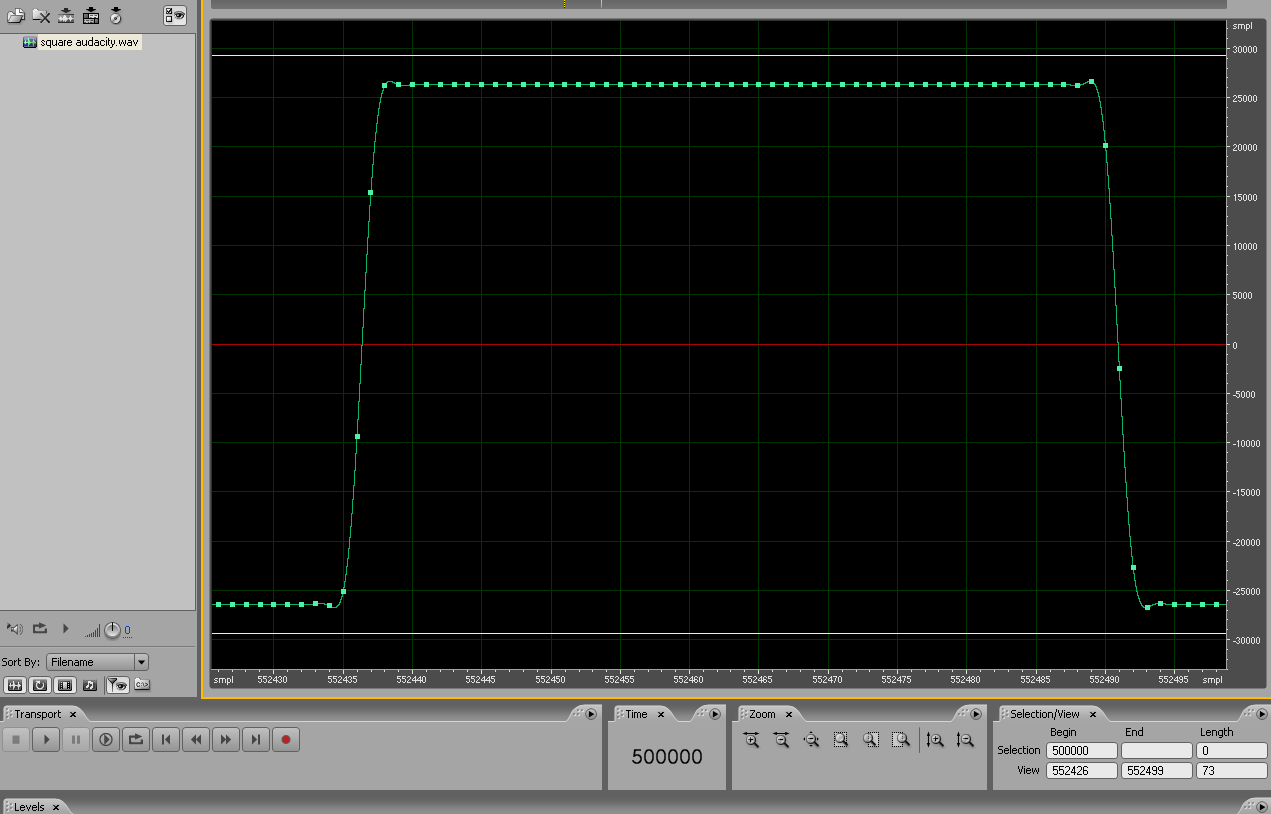
Task: Open the Levels panel options menu arrow
Action: click(1260, 806)
